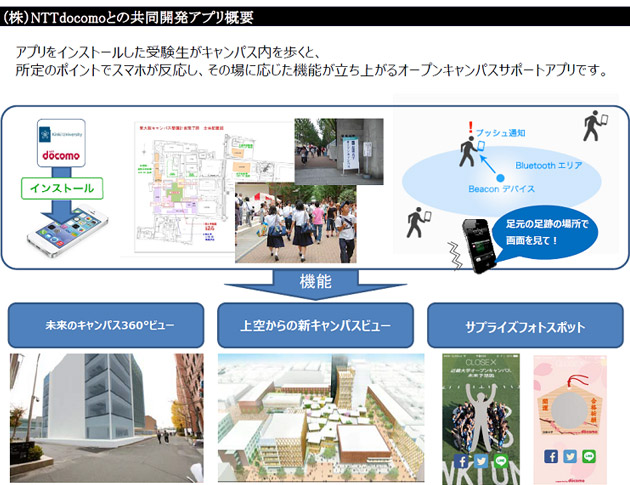Click the red exclamation push notification mark
The height and width of the screenshot is (485, 630).
click(x=470, y=127)
